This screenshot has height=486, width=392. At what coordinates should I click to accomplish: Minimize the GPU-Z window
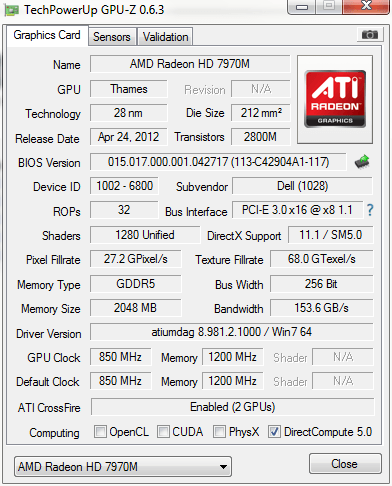tap(302, 7)
